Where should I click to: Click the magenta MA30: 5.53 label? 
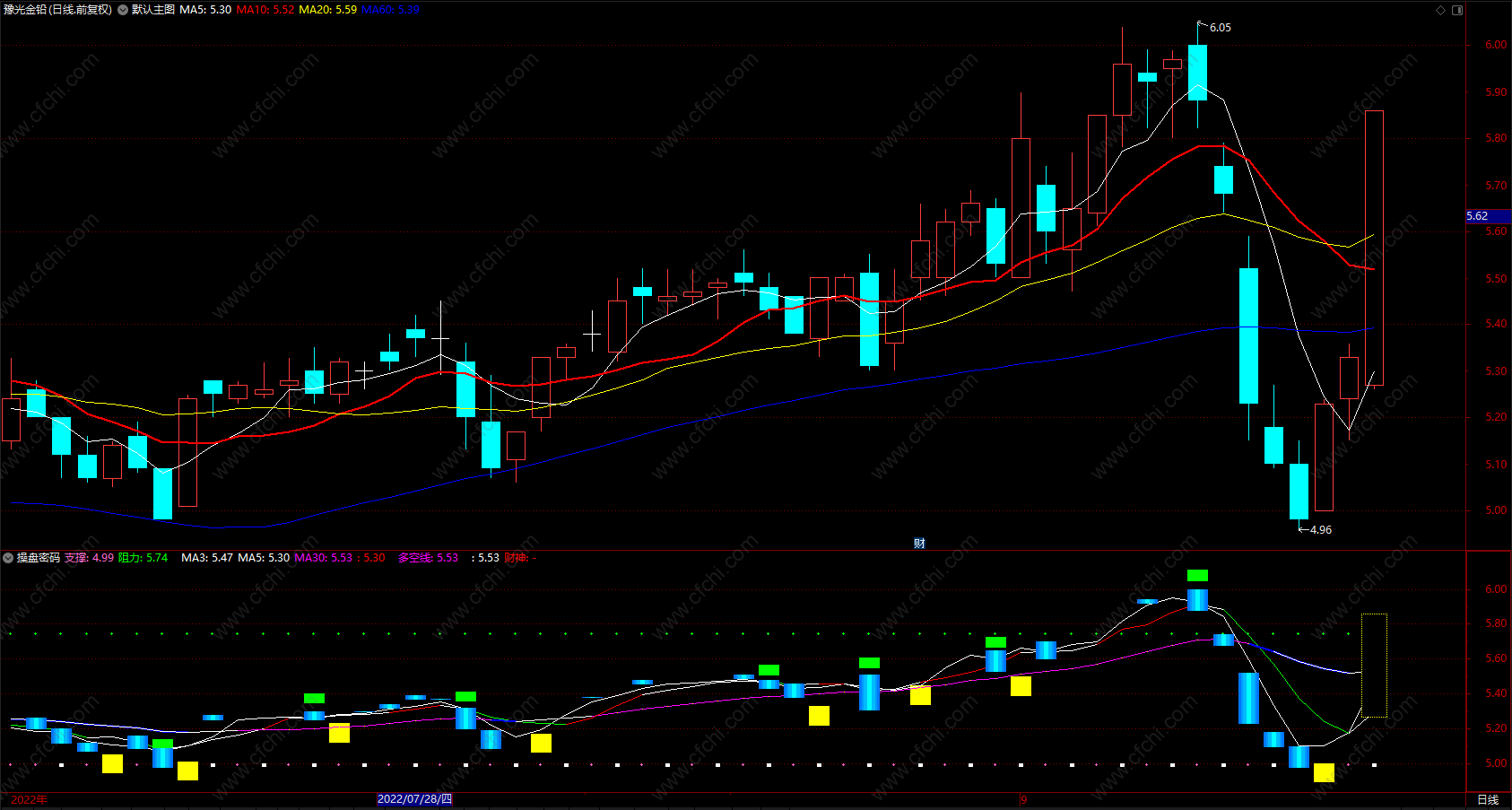[324, 558]
